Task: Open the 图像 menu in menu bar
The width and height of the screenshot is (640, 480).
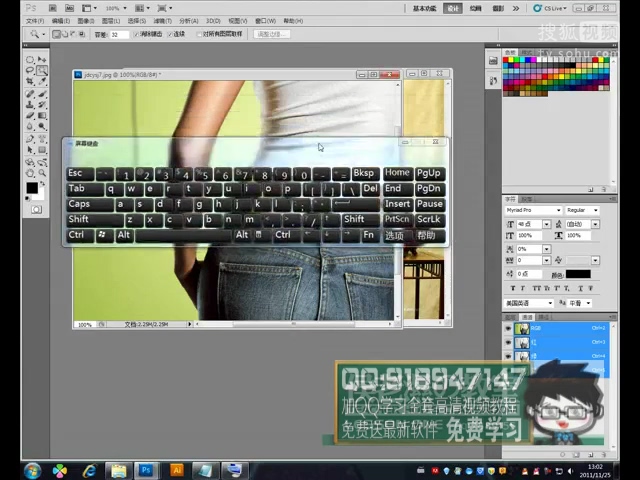Action: point(86,21)
